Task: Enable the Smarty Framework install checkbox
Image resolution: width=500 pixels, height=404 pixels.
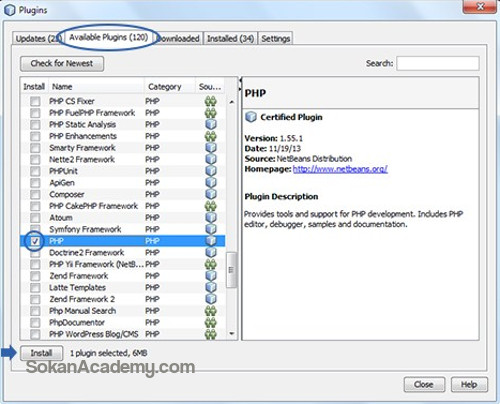Action: [x=35, y=148]
